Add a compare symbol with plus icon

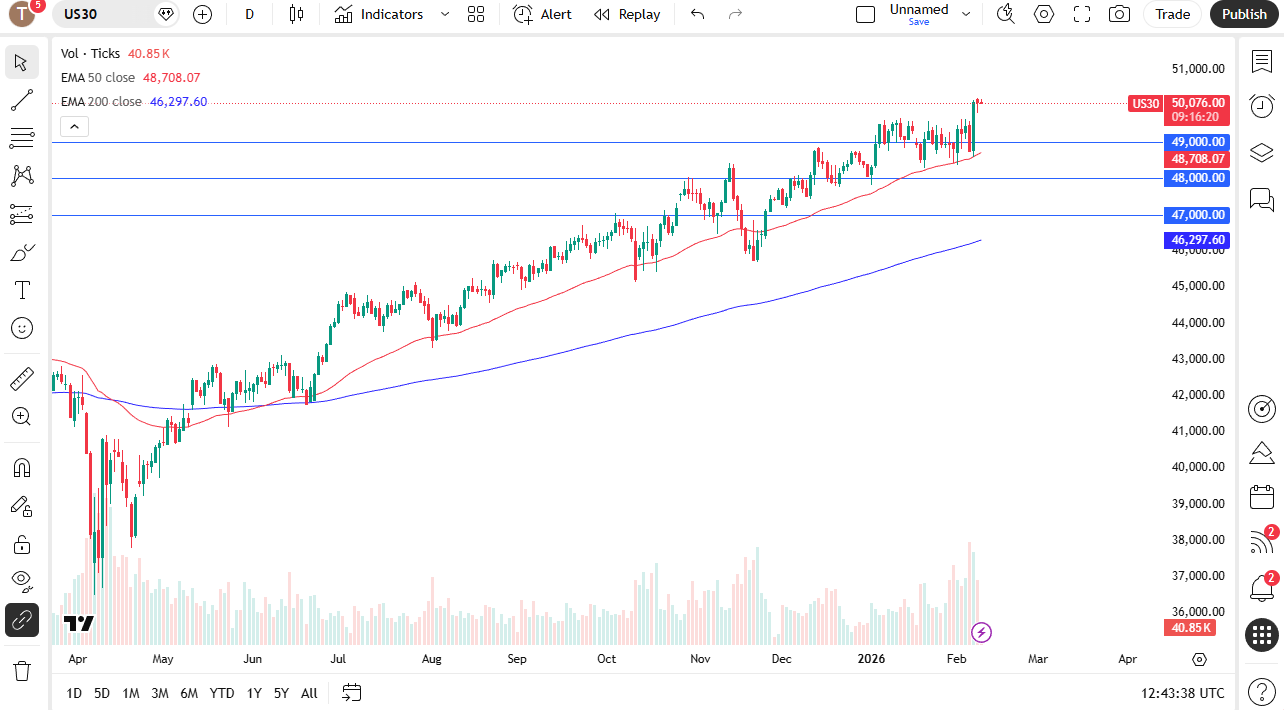tap(203, 14)
